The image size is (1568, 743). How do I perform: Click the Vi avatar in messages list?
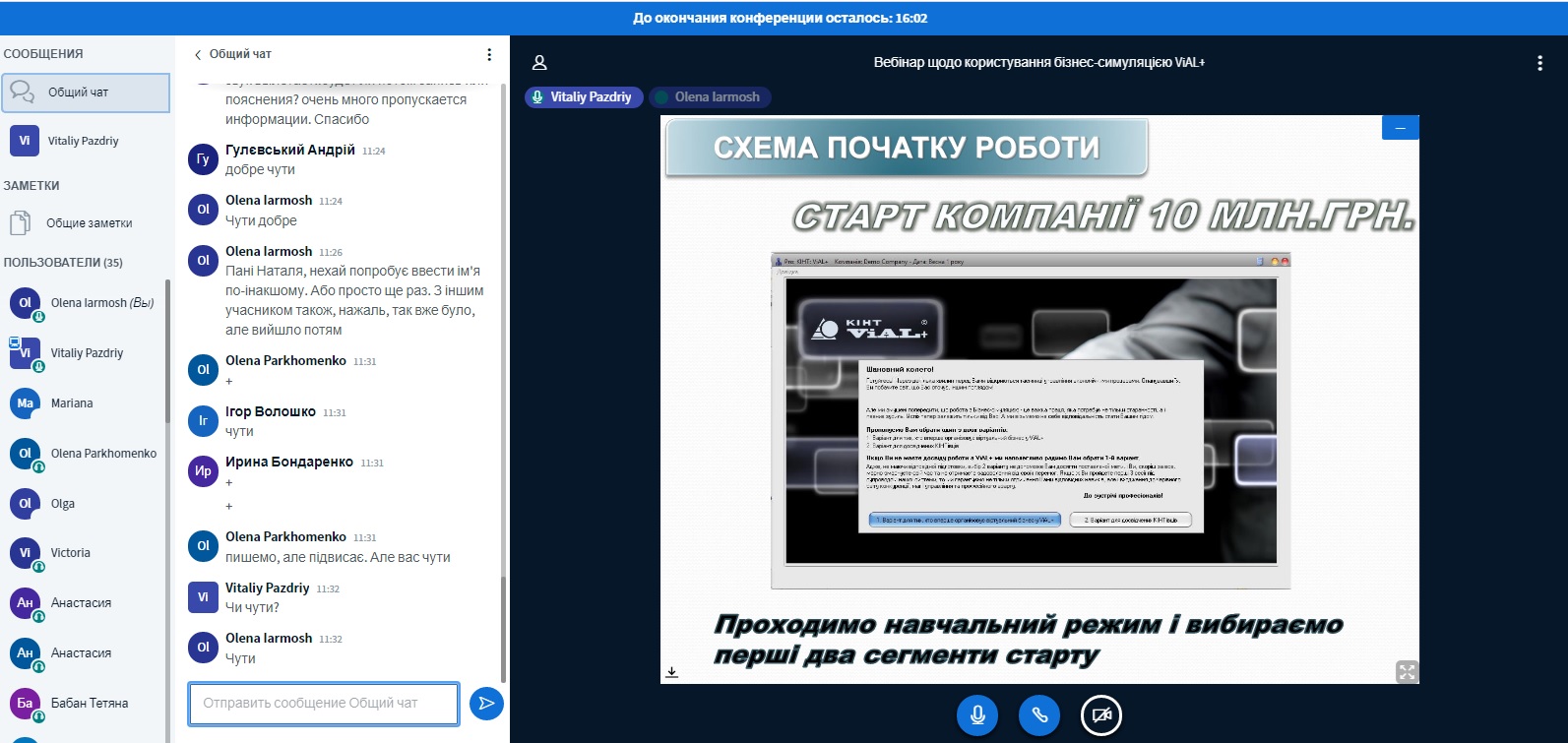(x=25, y=141)
